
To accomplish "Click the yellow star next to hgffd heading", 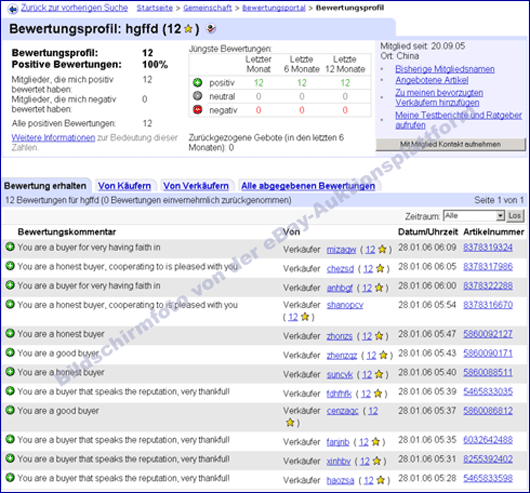I will (x=188, y=29).
